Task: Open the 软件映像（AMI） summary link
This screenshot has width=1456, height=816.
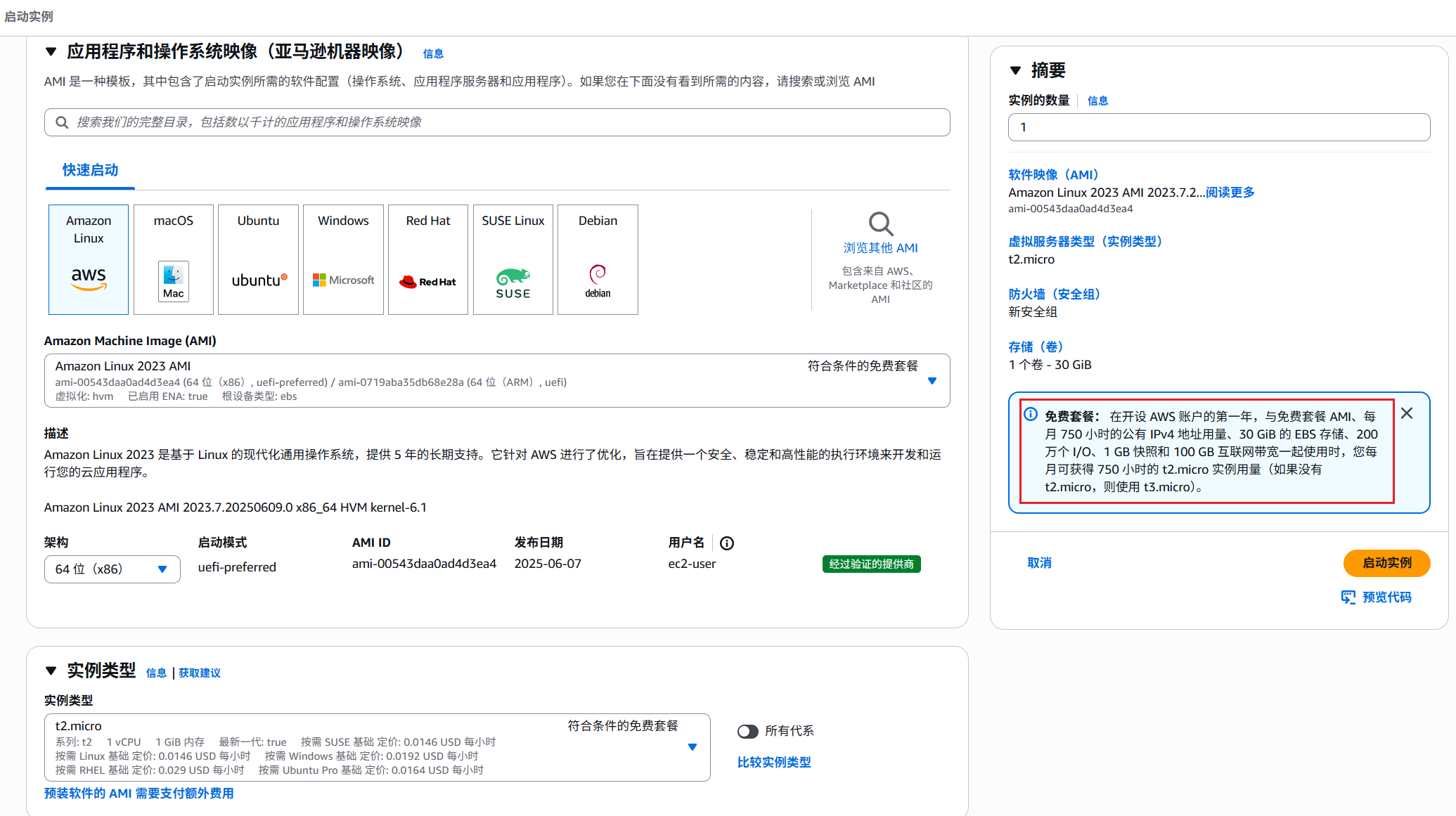Action: point(1053,175)
